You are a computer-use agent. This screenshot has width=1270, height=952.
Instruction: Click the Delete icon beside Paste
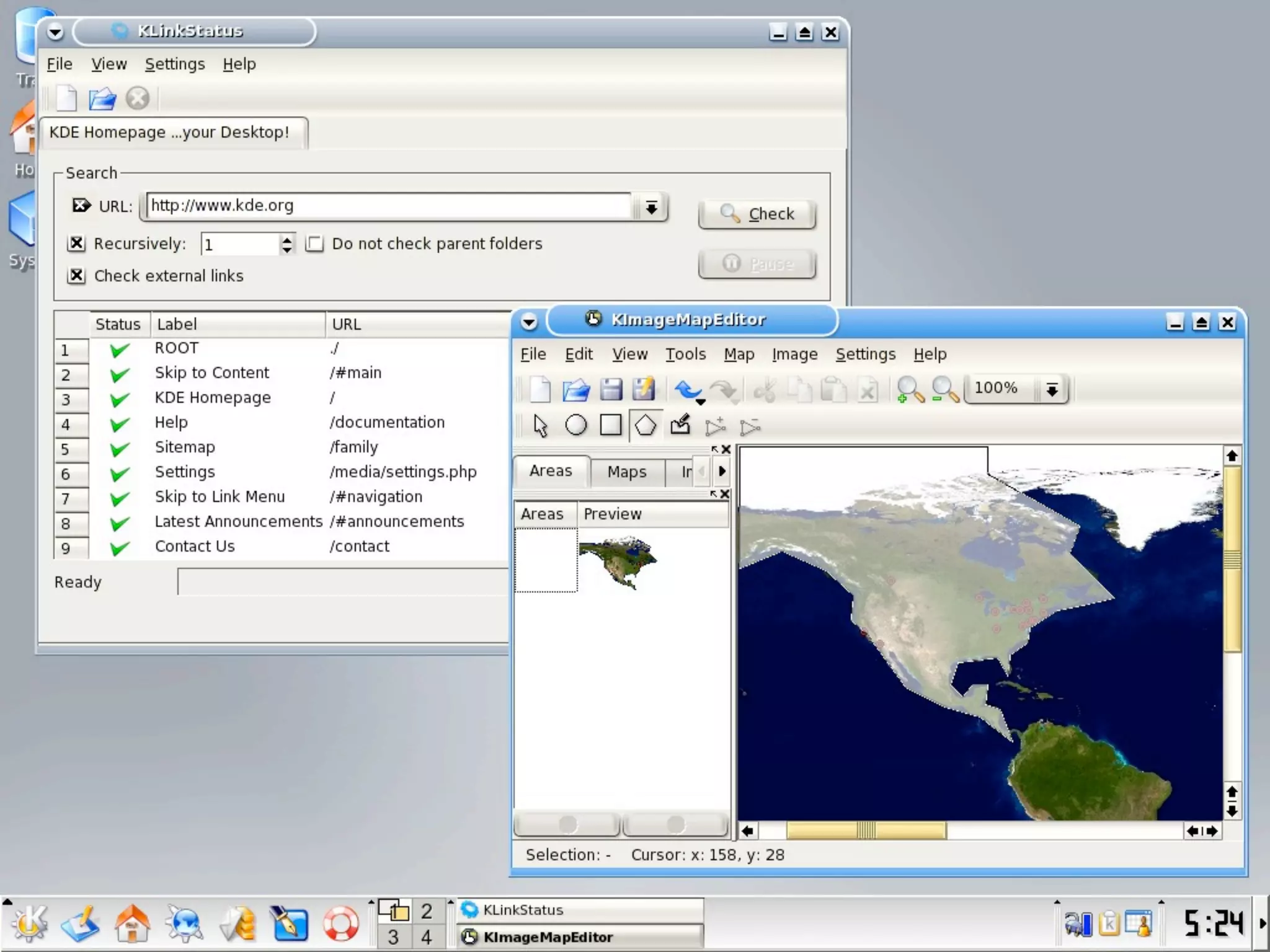tap(868, 390)
